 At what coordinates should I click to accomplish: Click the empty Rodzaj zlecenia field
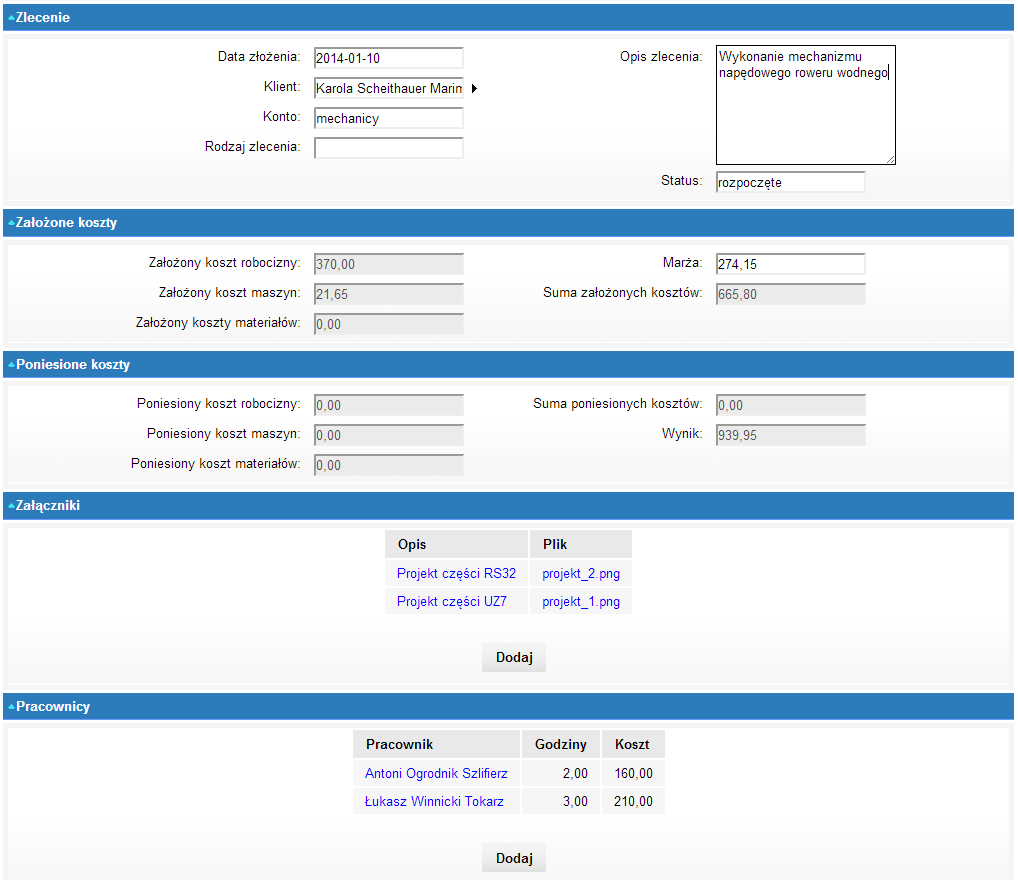coord(388,148)
